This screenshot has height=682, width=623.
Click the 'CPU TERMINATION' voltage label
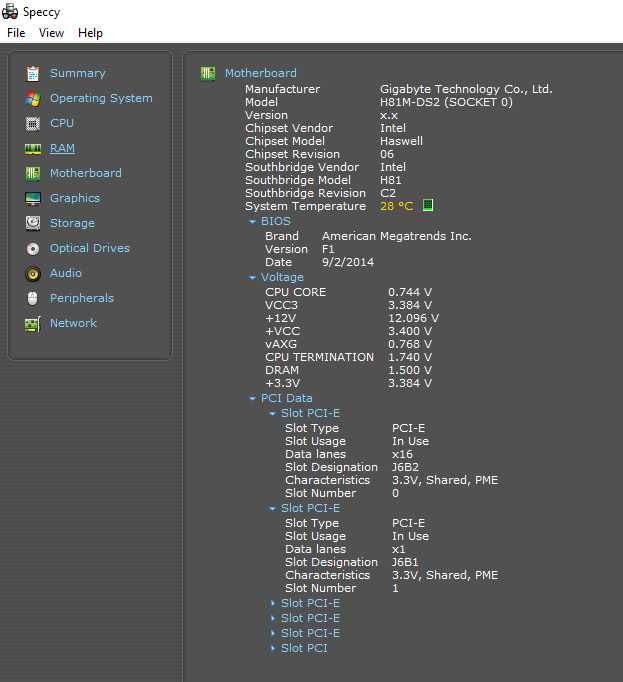click(x=319, y=357)
